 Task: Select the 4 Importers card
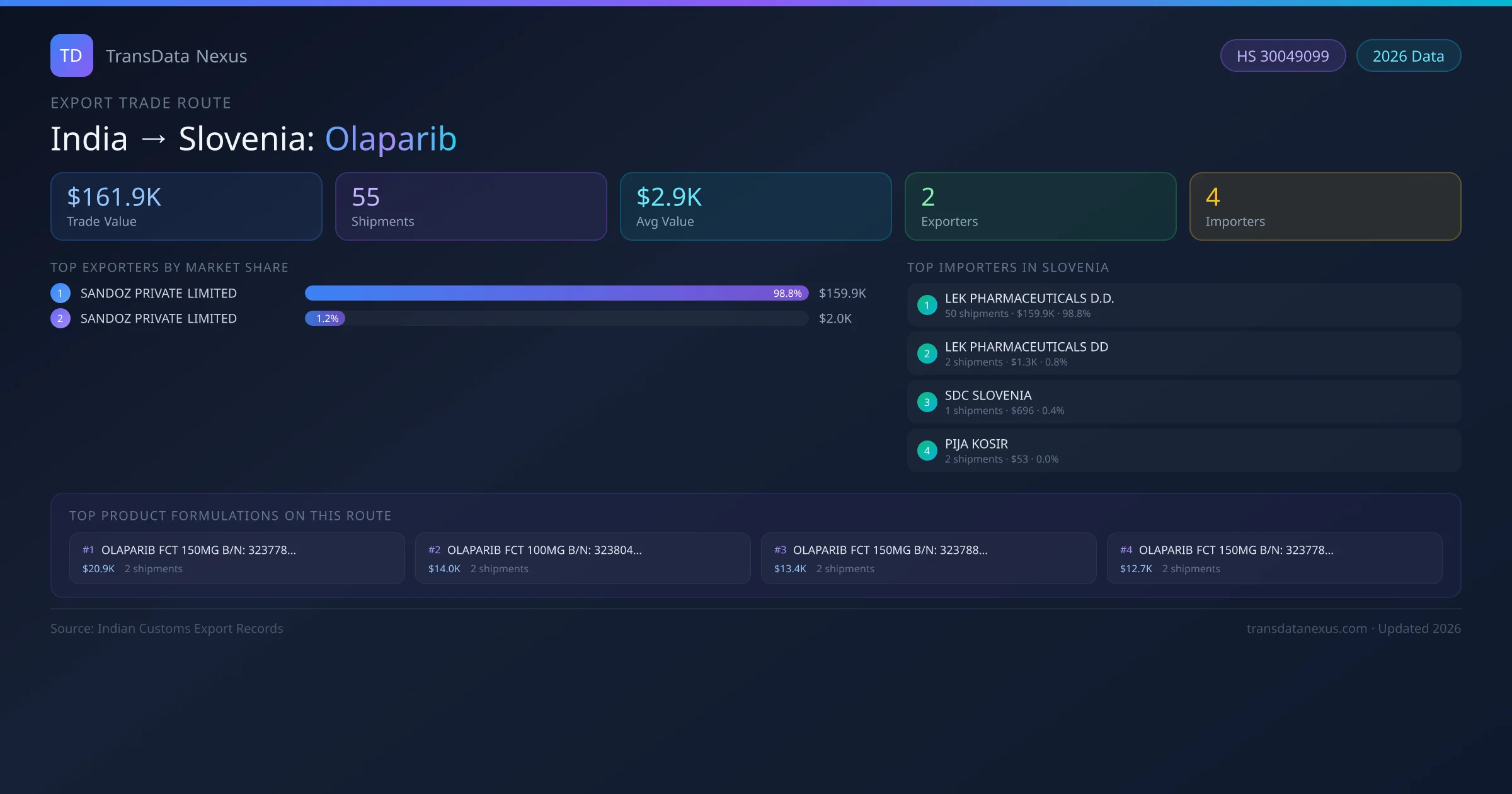click(1325, 207)
